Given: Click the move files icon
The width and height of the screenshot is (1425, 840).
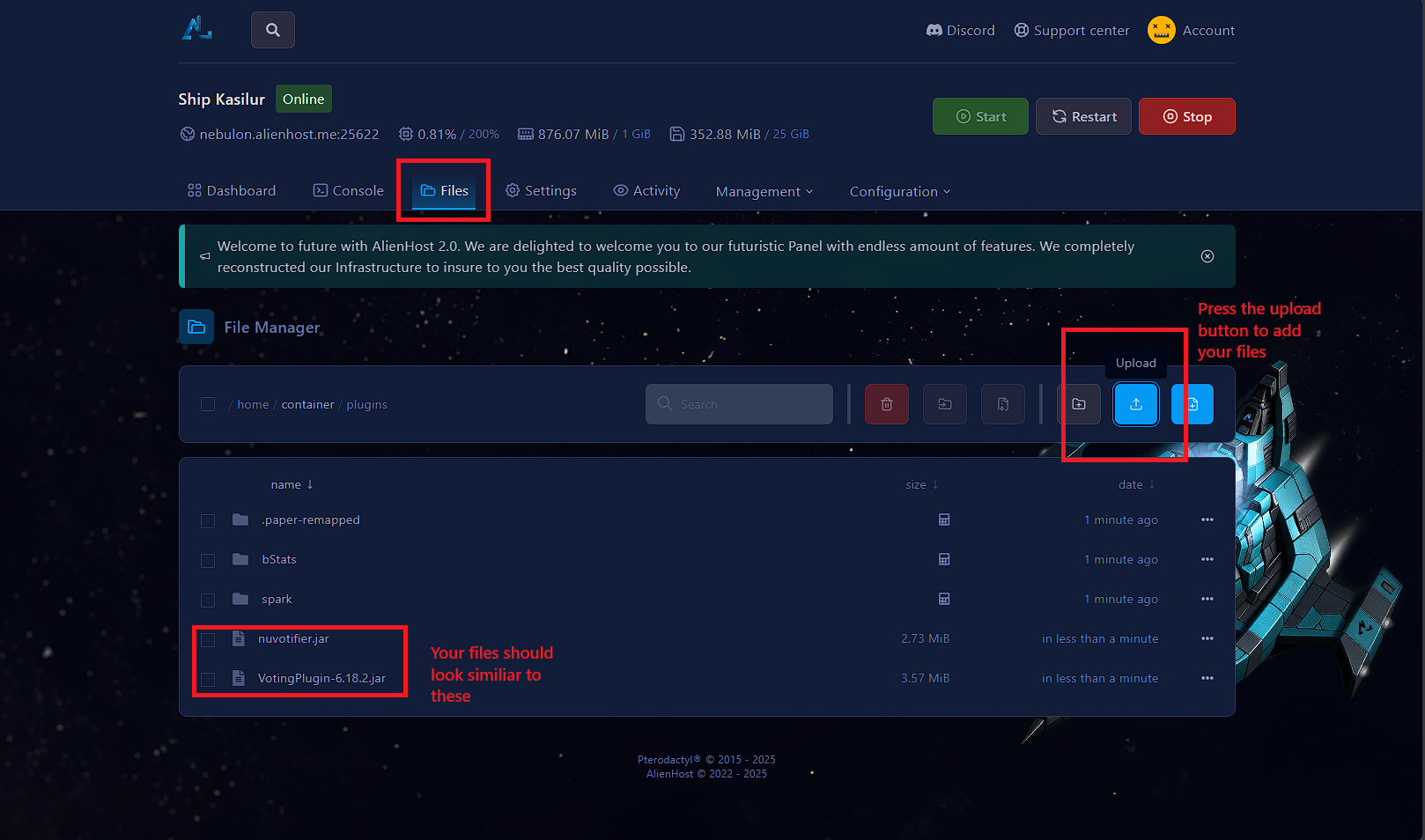Looking at the screenshot, I should click(x=944, y=404).
